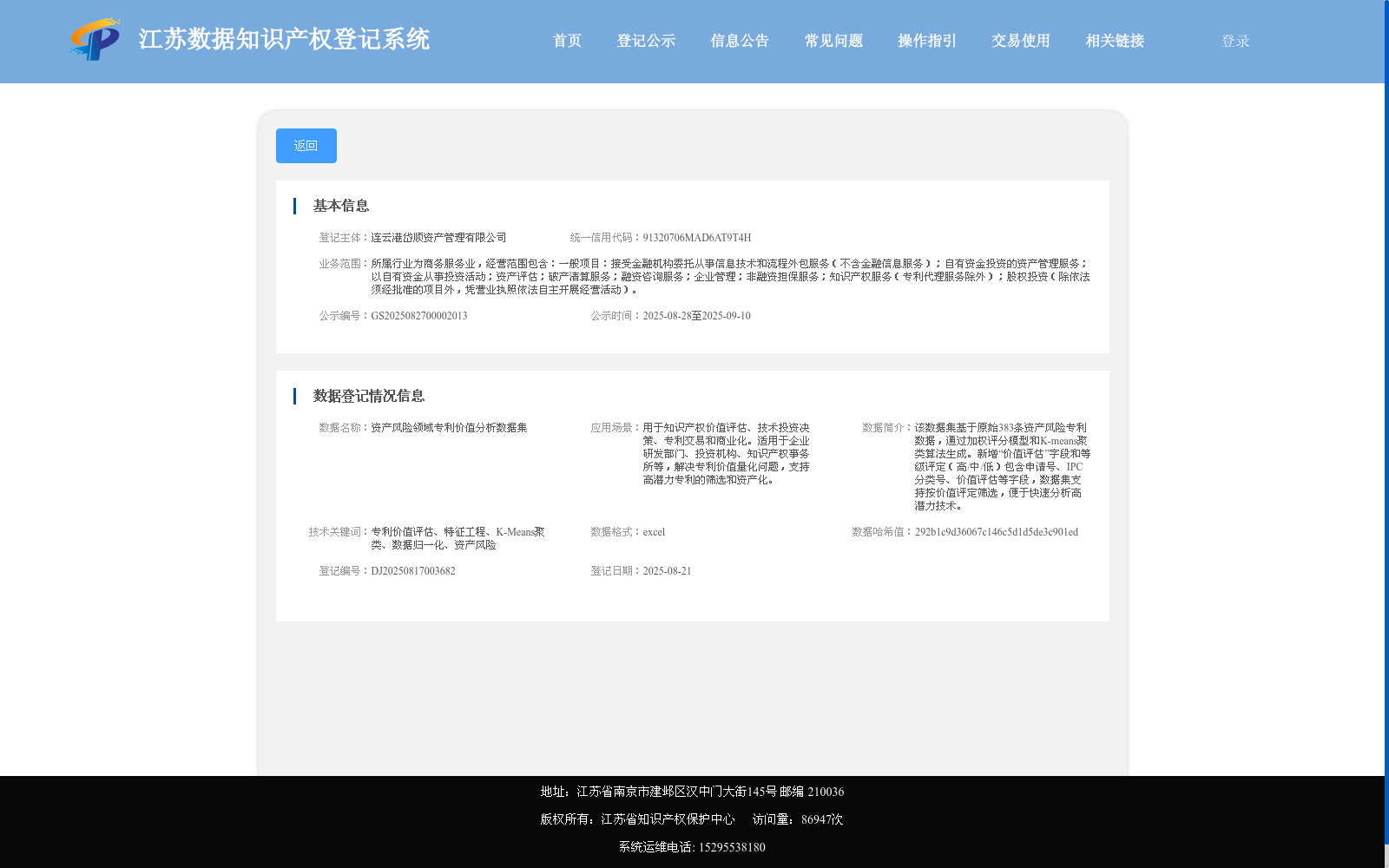Screen dimensions: 1389x868
Task: Click the 返回 back button
Action: coord(306,146)
